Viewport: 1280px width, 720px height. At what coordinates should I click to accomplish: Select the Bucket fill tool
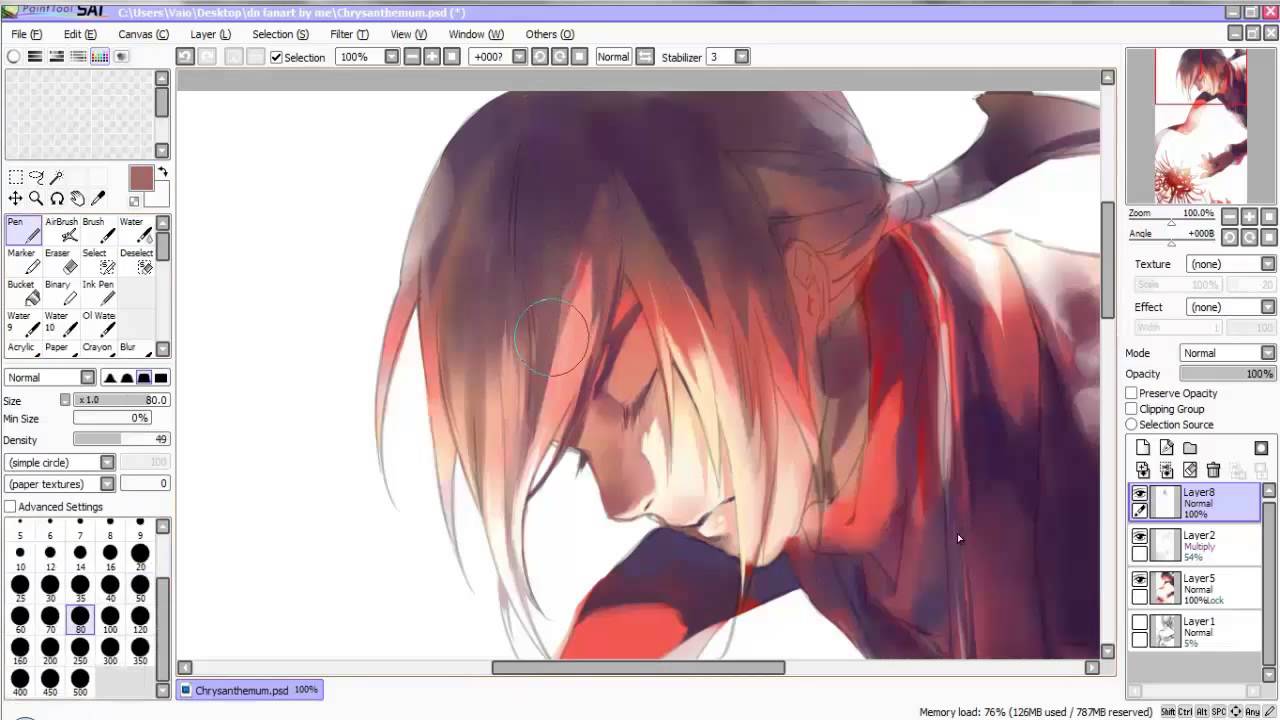pos(23,293)
